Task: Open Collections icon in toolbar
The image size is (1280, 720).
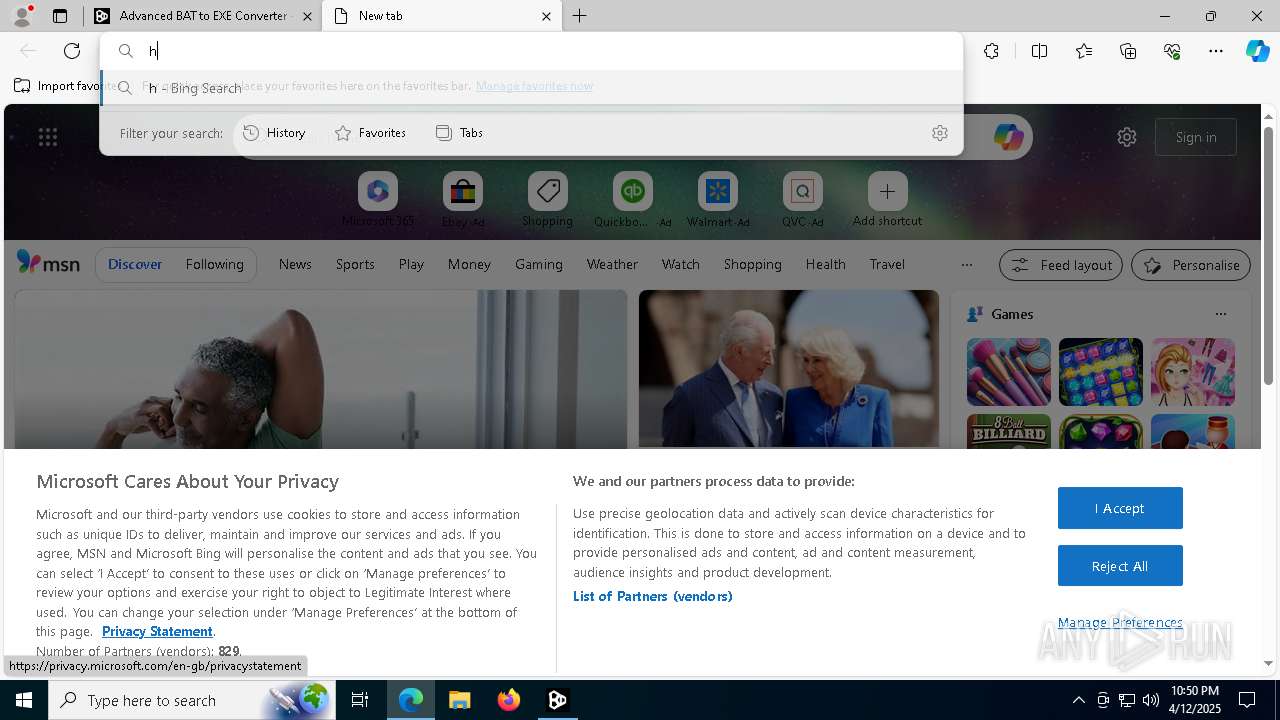Action: coord(1128,51)
